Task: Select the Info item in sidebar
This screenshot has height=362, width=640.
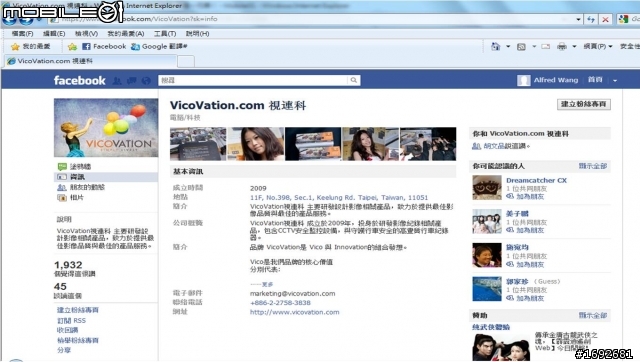Action: click(77, 177)
